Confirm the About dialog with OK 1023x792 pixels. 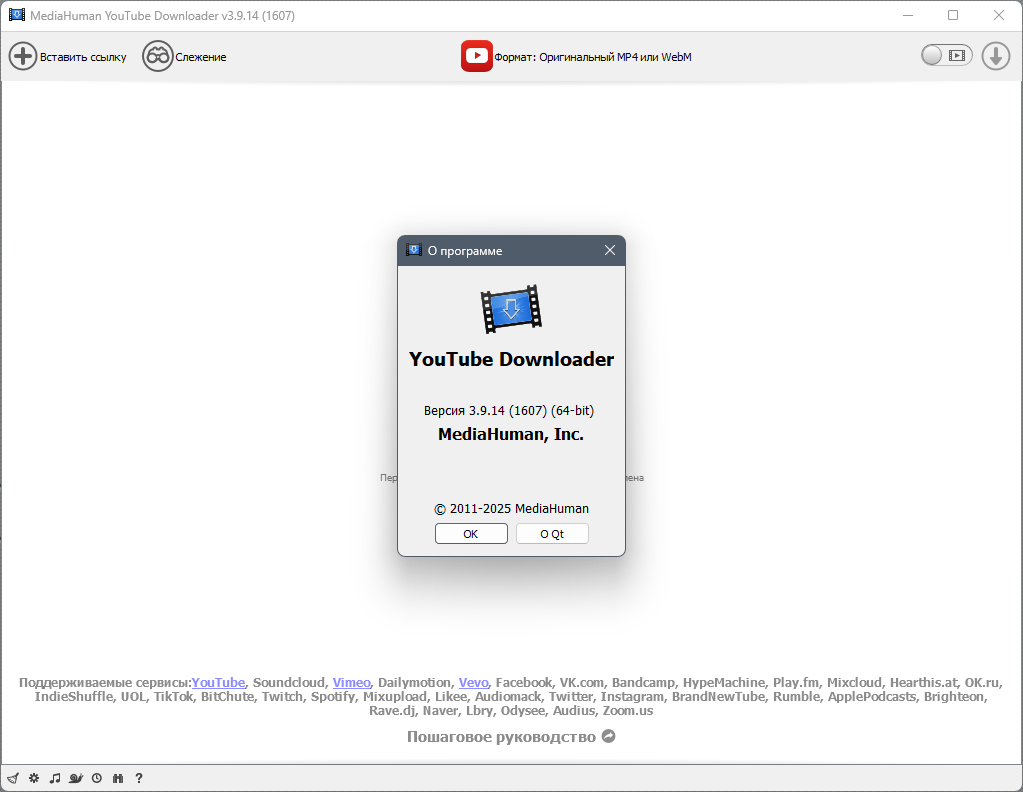471,534
